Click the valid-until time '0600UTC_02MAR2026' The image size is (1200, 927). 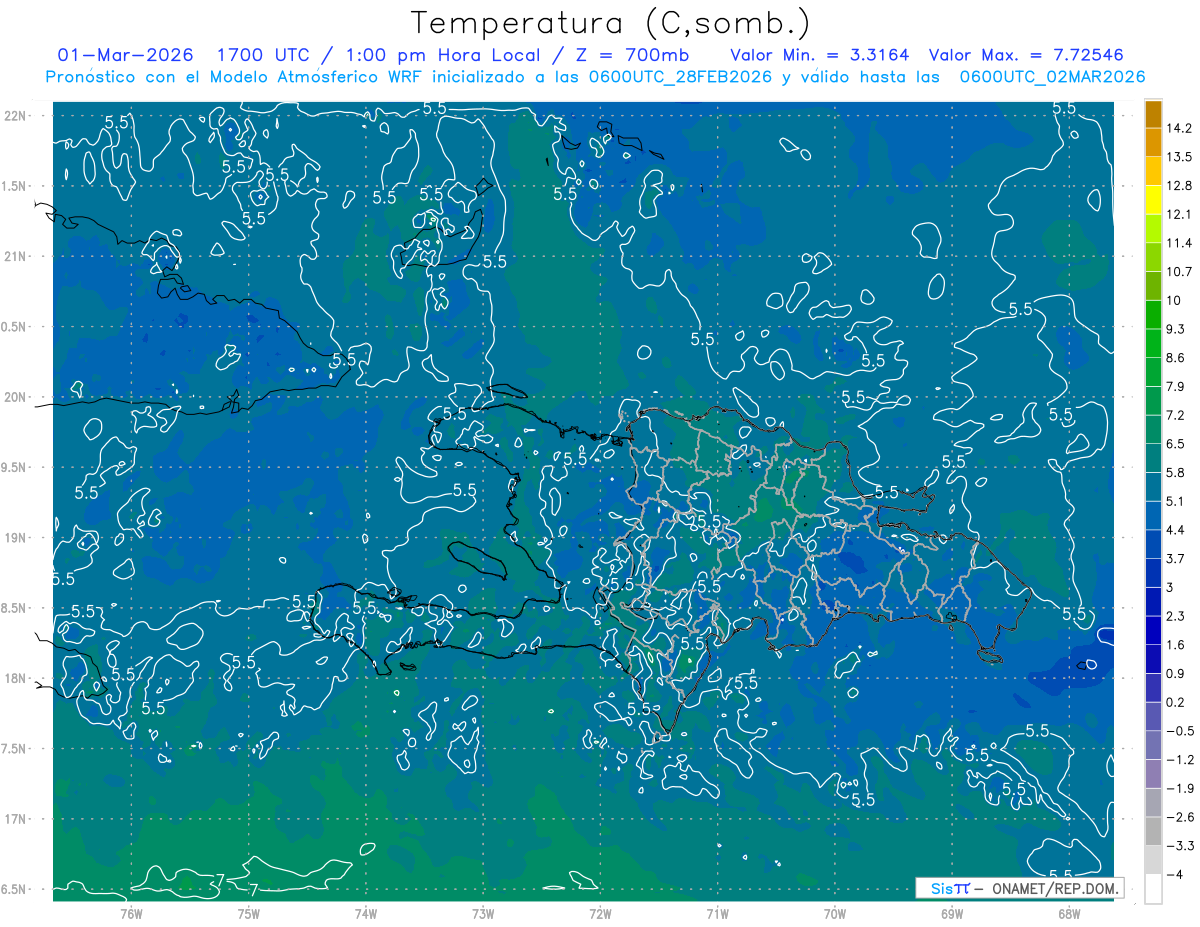coord(1052,77)
